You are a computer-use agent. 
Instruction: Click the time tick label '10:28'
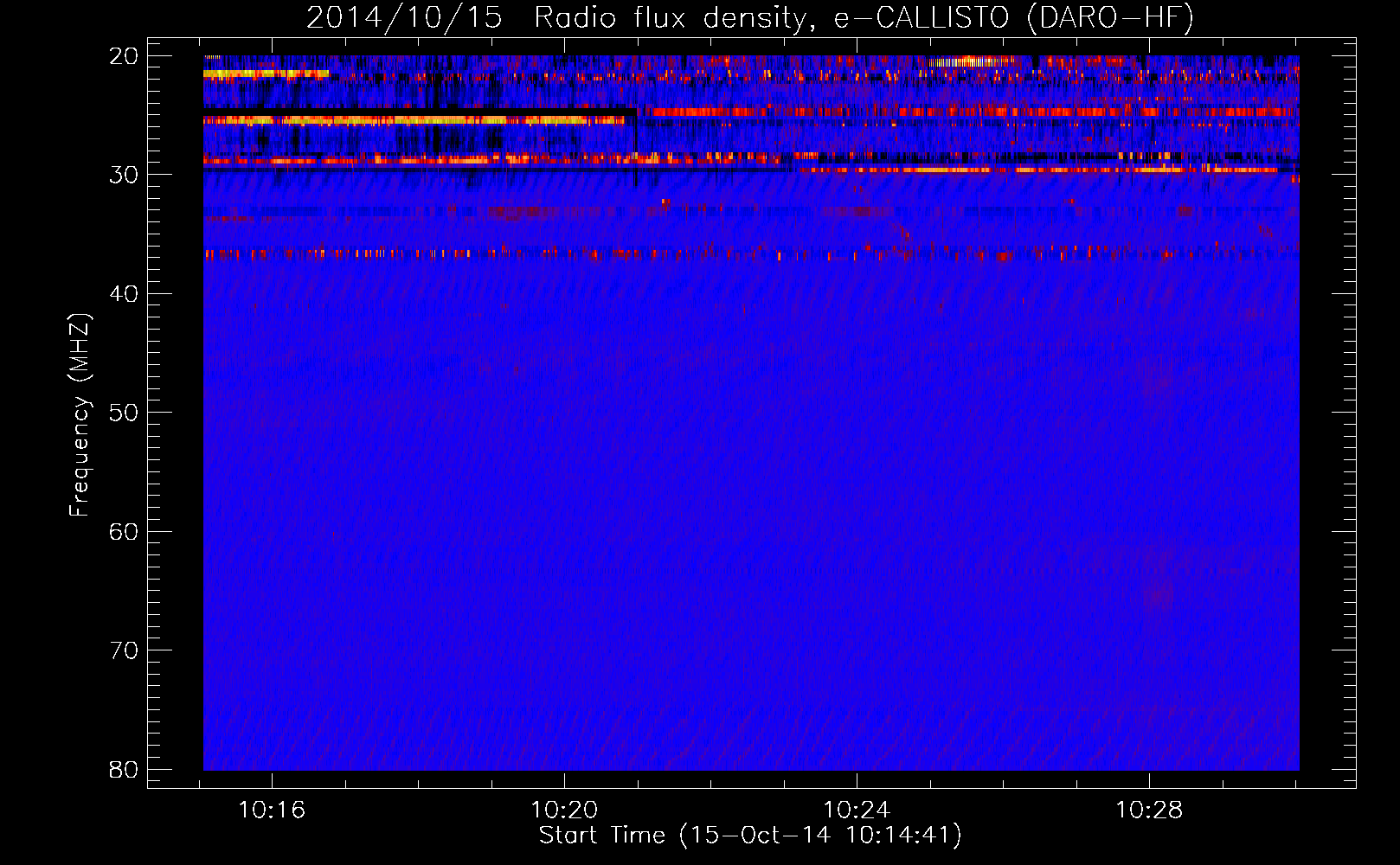(x=1149, y=811)
